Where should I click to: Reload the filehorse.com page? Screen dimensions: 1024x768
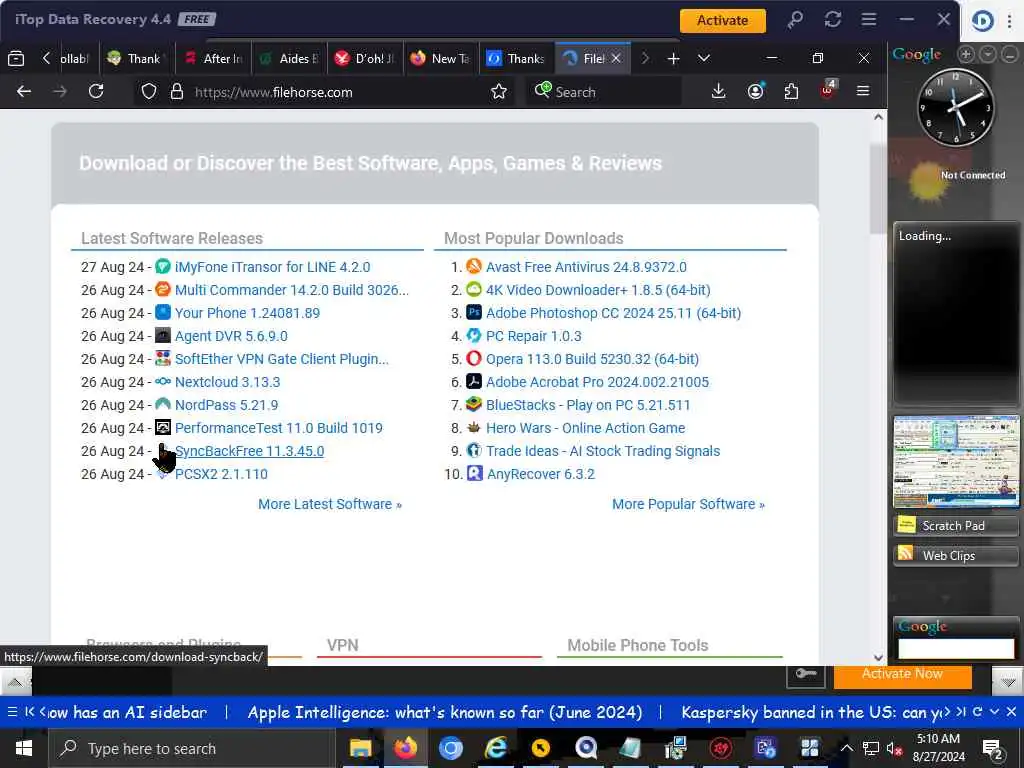point(96,91)
